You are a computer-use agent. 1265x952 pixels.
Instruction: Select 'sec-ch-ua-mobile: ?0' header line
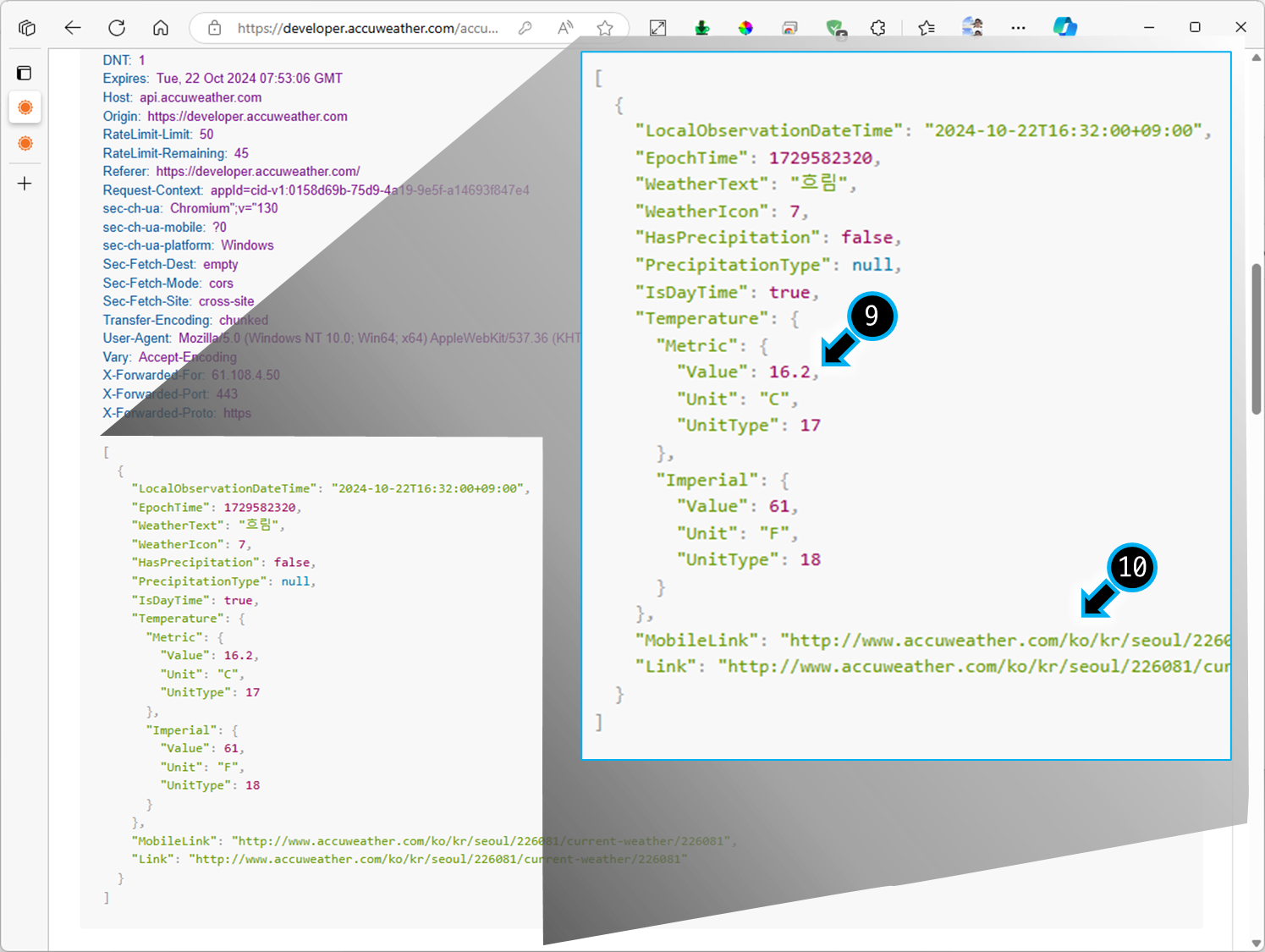coord(164,227)
